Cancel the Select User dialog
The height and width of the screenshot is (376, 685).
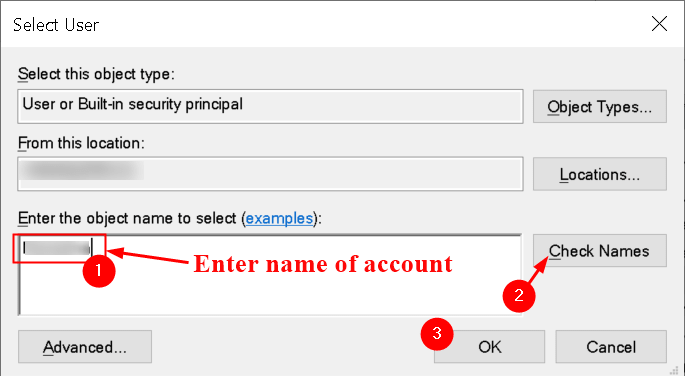click(x=611, y=347)
